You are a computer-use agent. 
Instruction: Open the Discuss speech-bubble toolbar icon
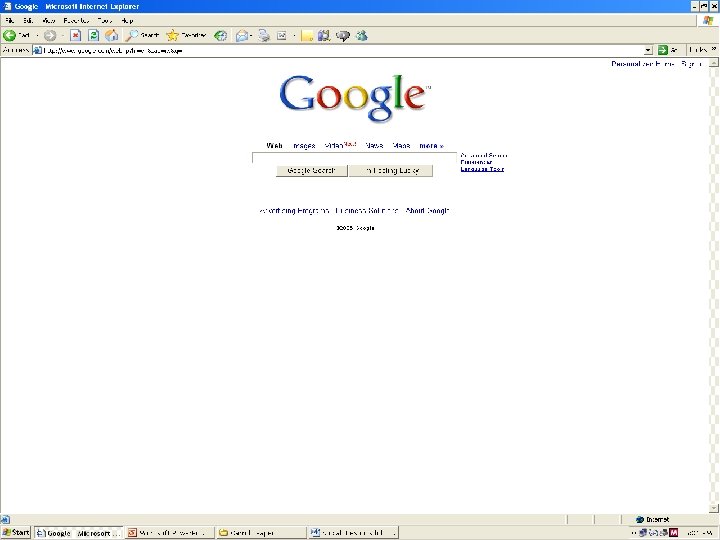(343, 35)
